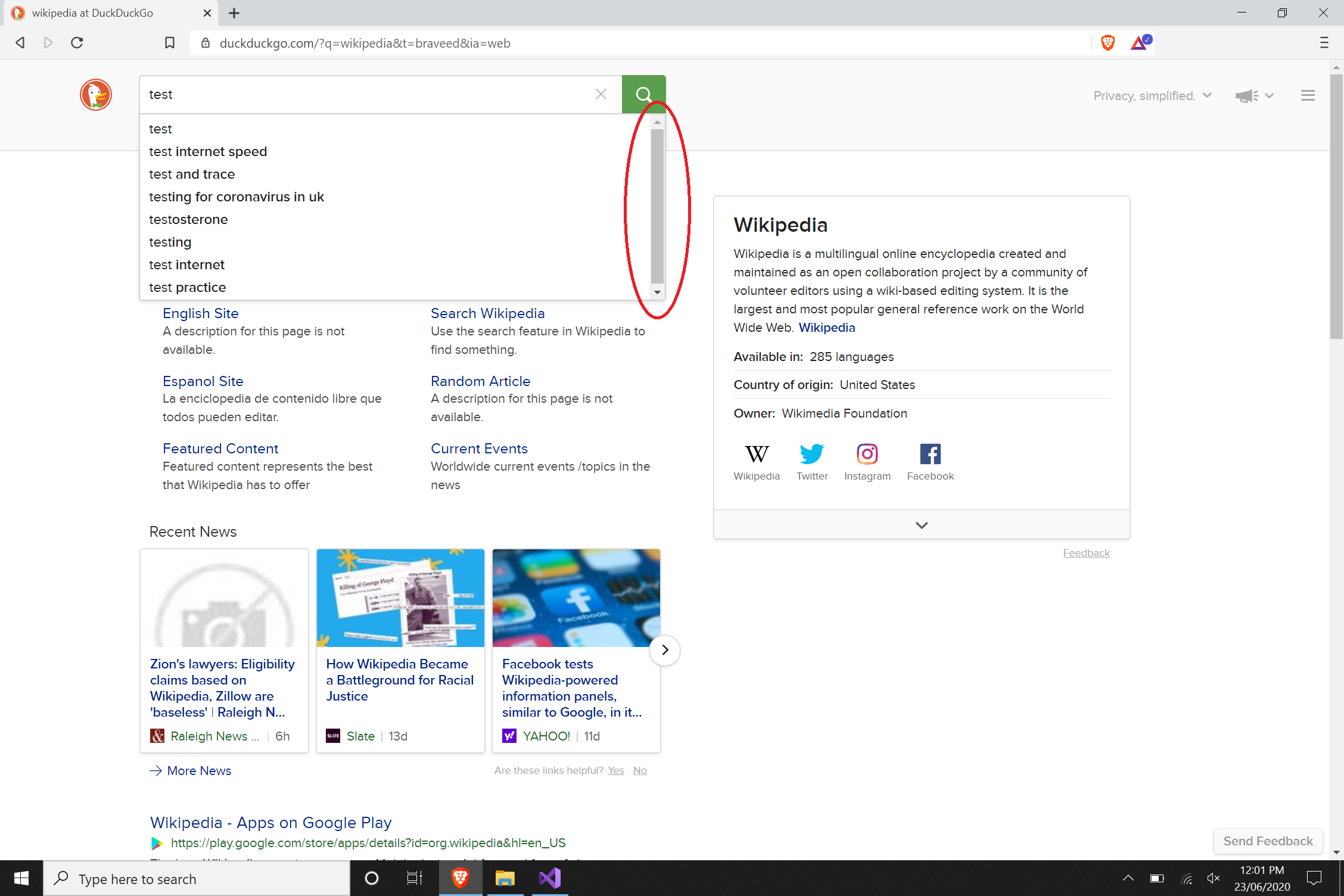Click the DuckDuckGo logo
Image resolution: width=1344 pixels, height=896 pixels.
[95, 94]
